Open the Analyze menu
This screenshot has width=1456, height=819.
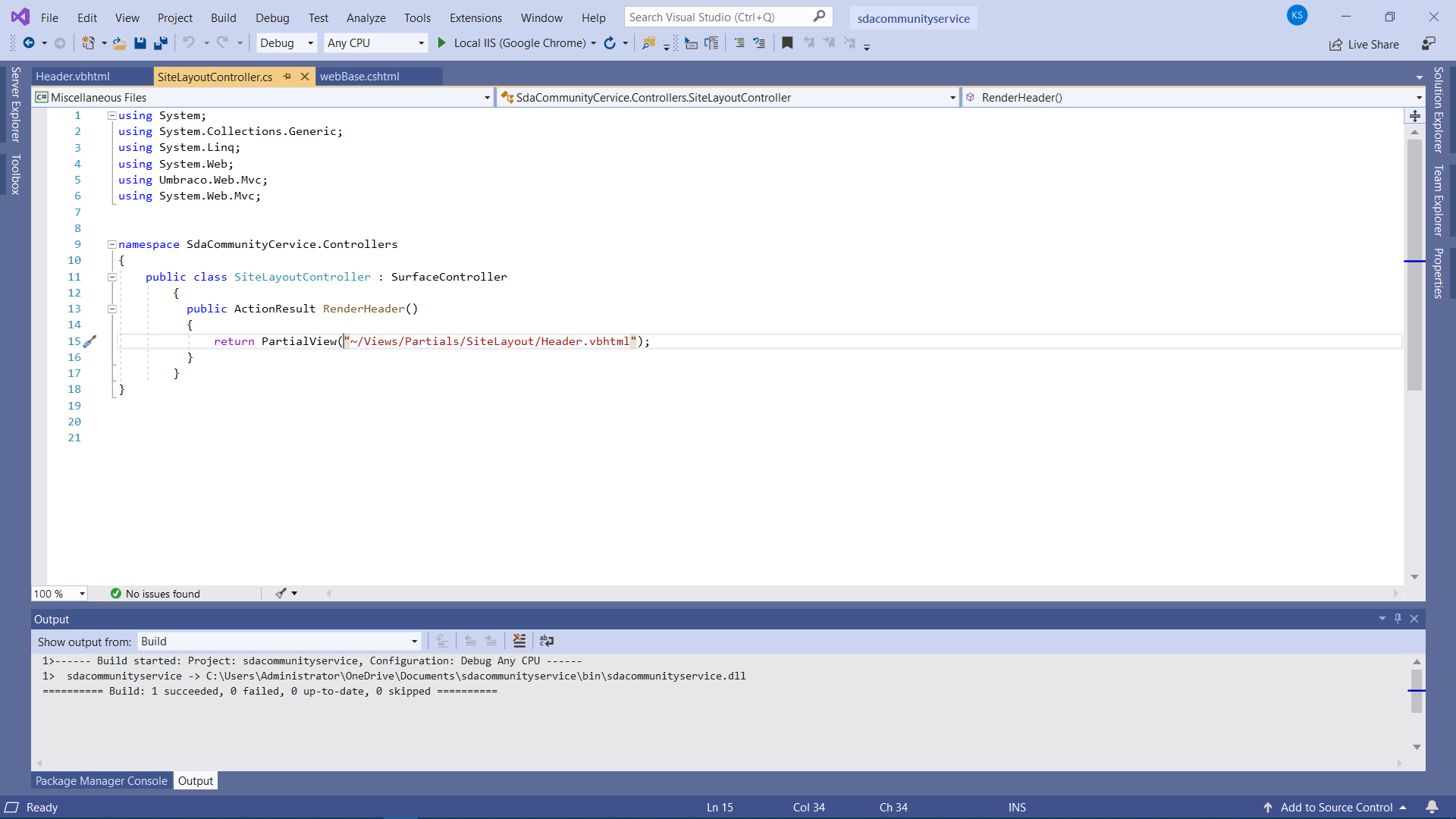point(366,17)
